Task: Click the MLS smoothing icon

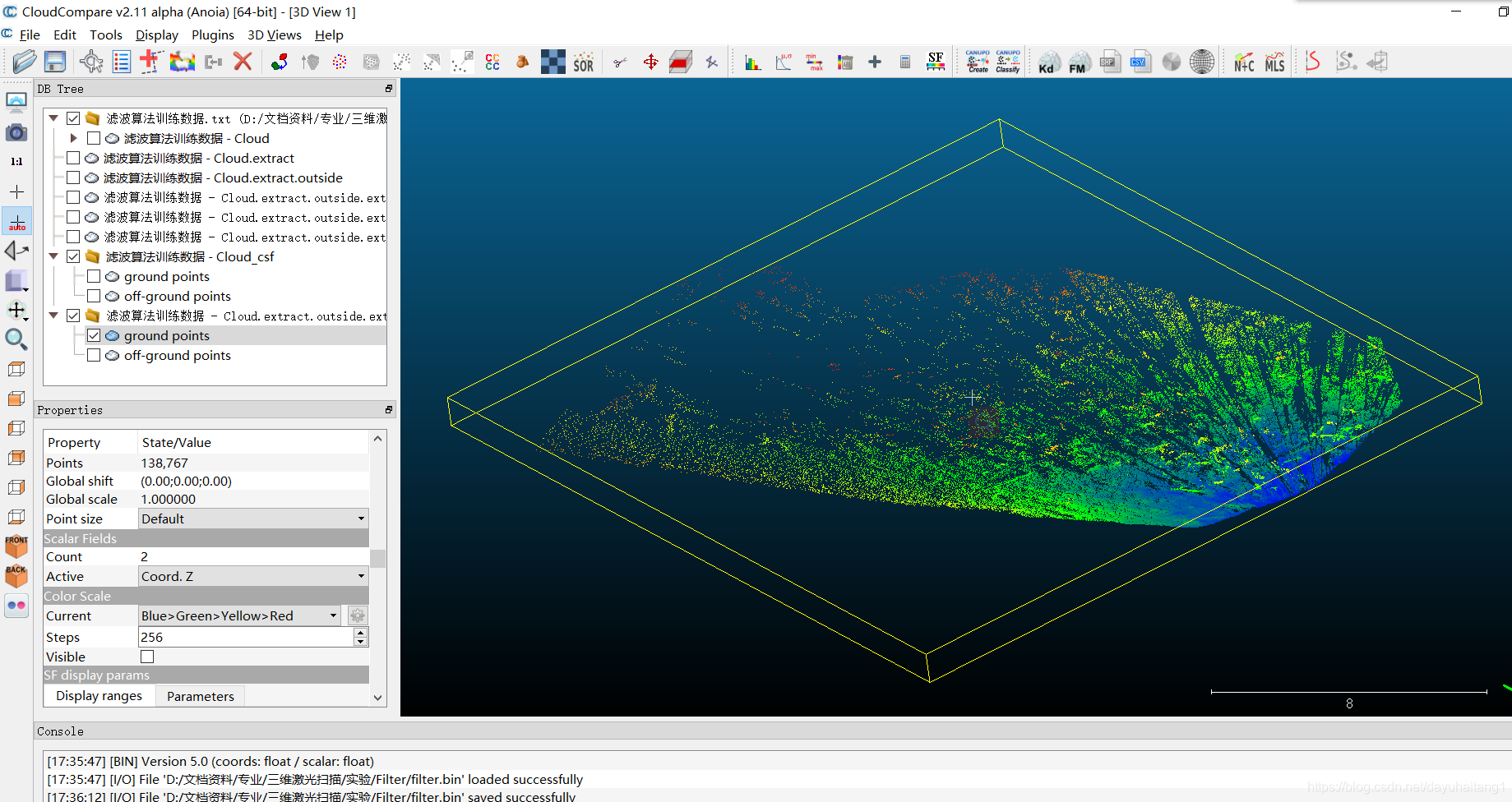Action: tap(1274, 62)
